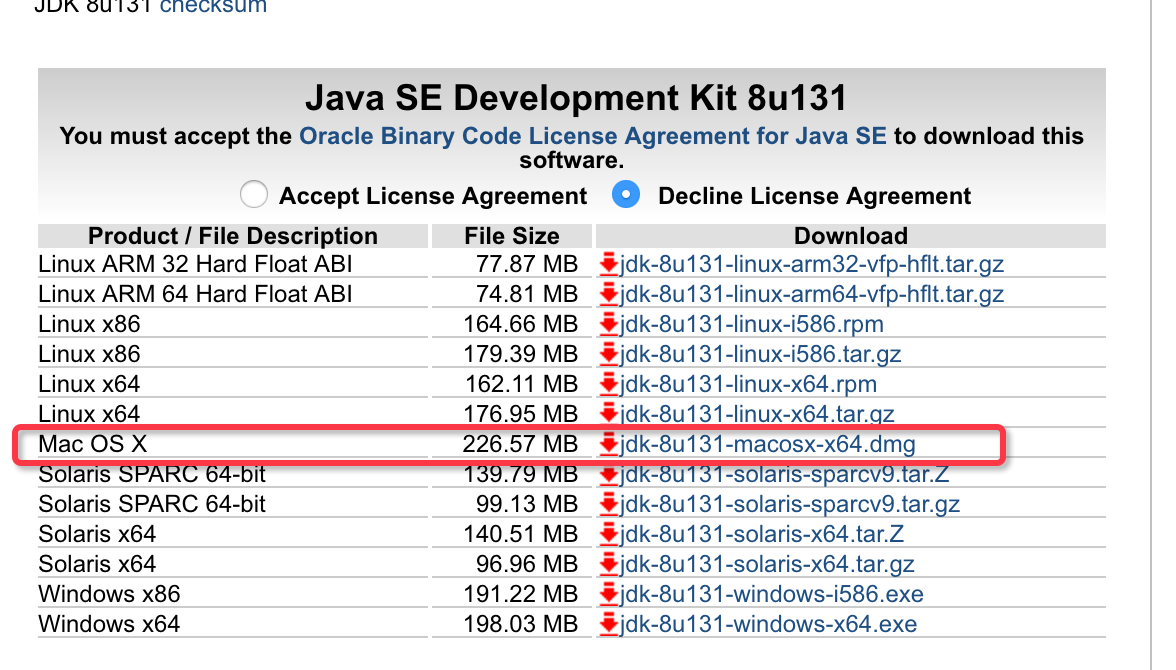Screen dimensions: 1176x670
Task: Click red download arrow for solaris-sparcv9.tar.Z
Action: [x=608, y=474]
